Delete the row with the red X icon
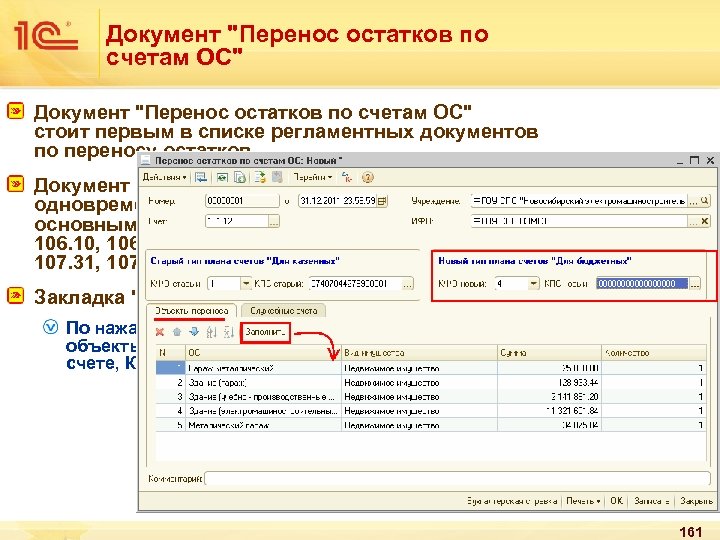Image resolution: width=720 pixels, height=540 pixels. [160, 332]
